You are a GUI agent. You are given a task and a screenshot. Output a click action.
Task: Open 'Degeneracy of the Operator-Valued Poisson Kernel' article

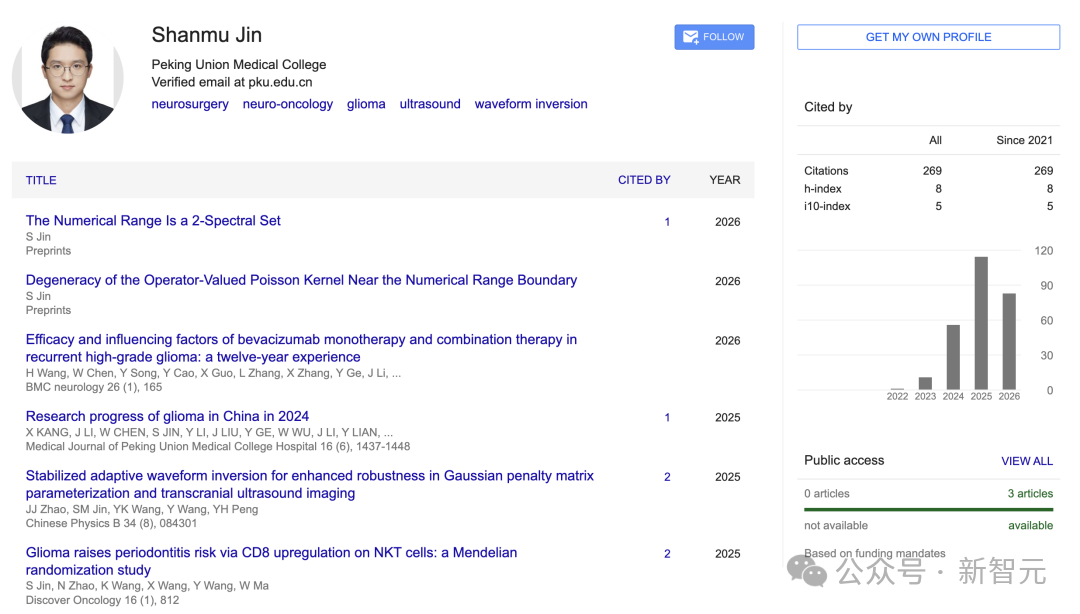coord(301,280)
